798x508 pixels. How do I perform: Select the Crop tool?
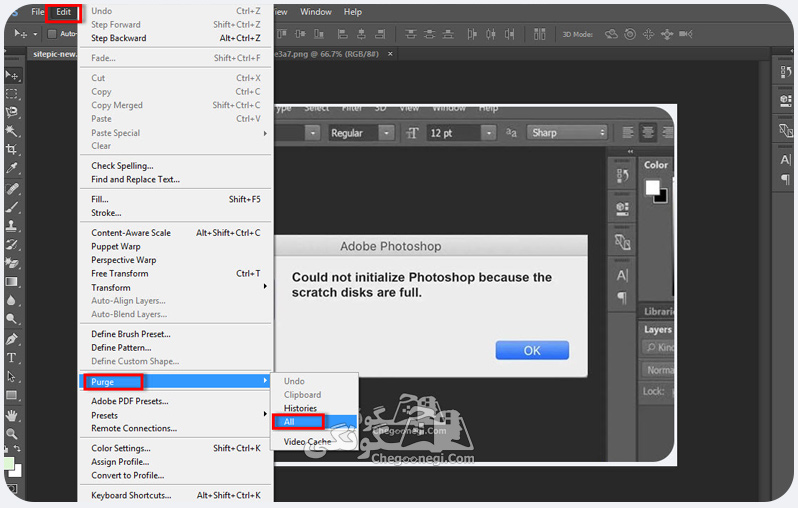(x=12, y=149)
